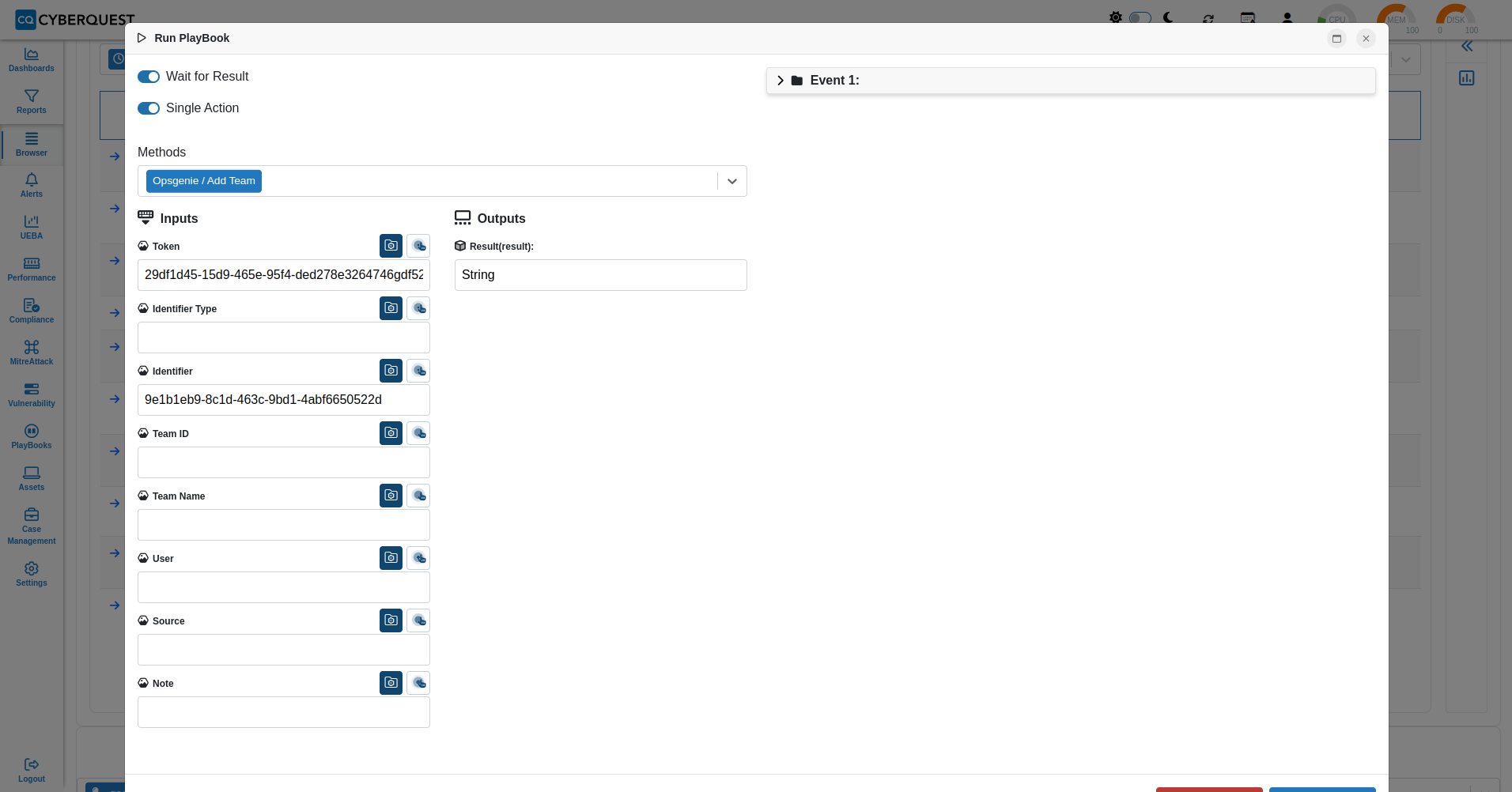Click the User camera icon button
The width and height of the screenshot is (1512, 792).
(391, 558)
